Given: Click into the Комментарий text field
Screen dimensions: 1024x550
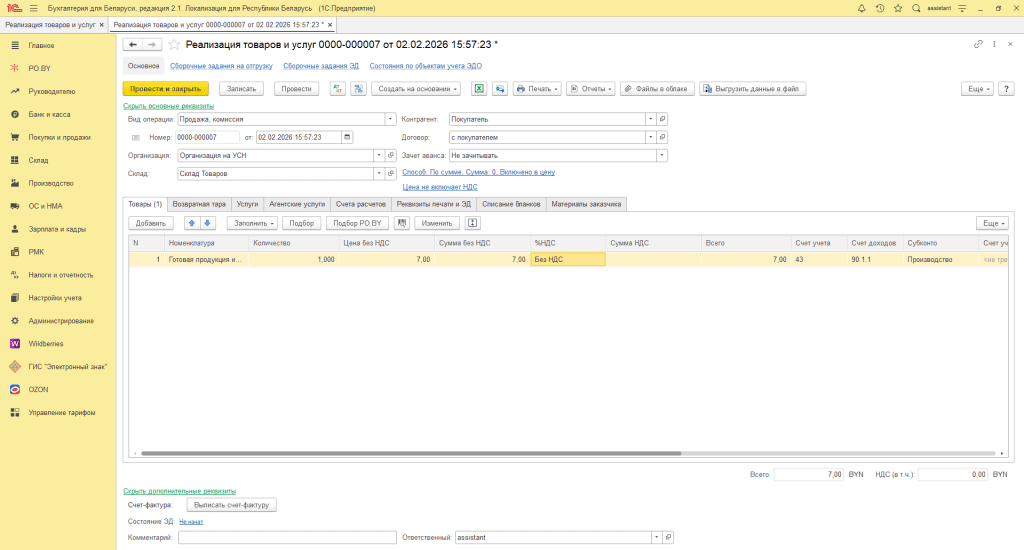Looking at the screenshot, I should [x=287, y=538].
